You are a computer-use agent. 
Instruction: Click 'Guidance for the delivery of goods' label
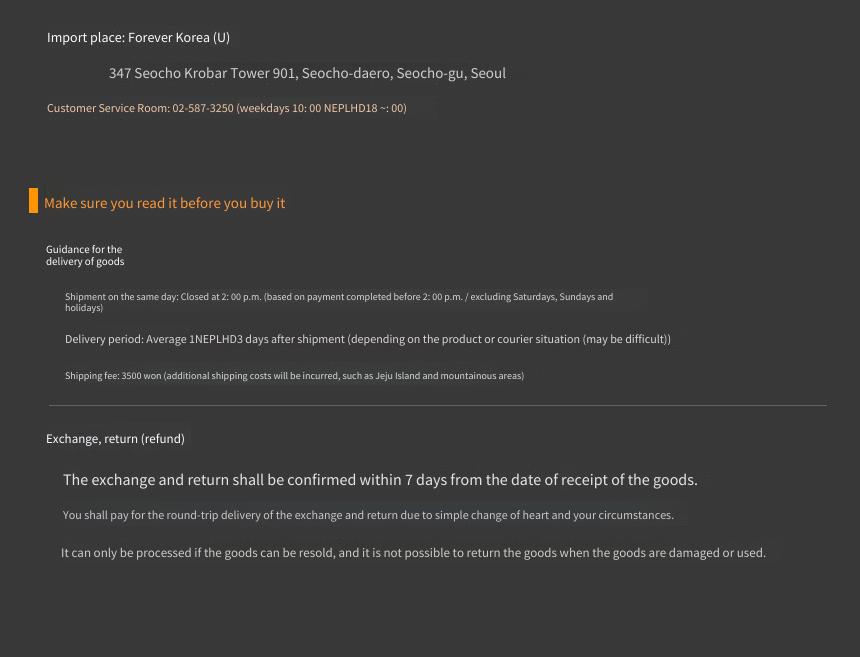85,255
